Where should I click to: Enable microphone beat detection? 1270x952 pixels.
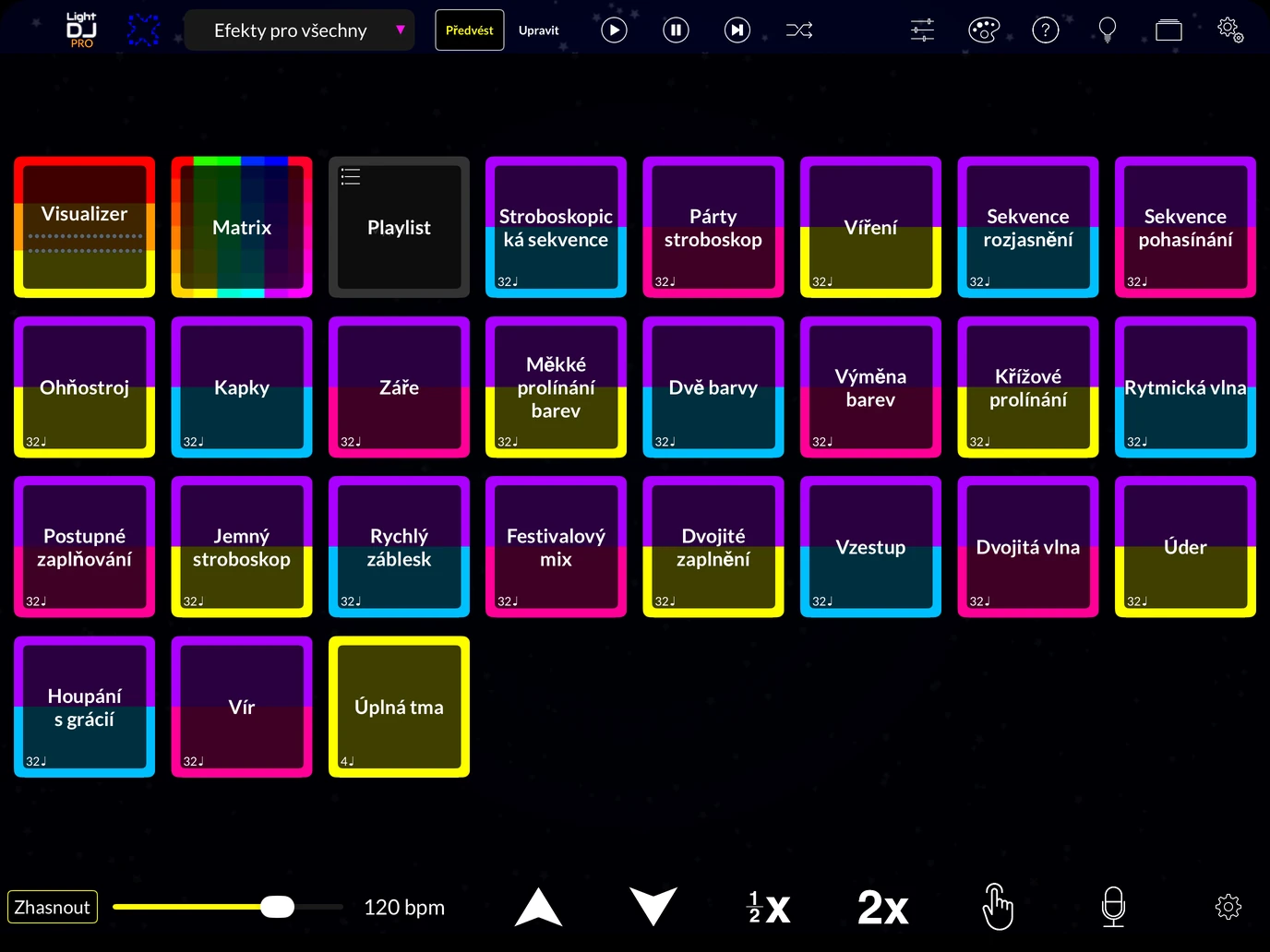[1114, 907]
